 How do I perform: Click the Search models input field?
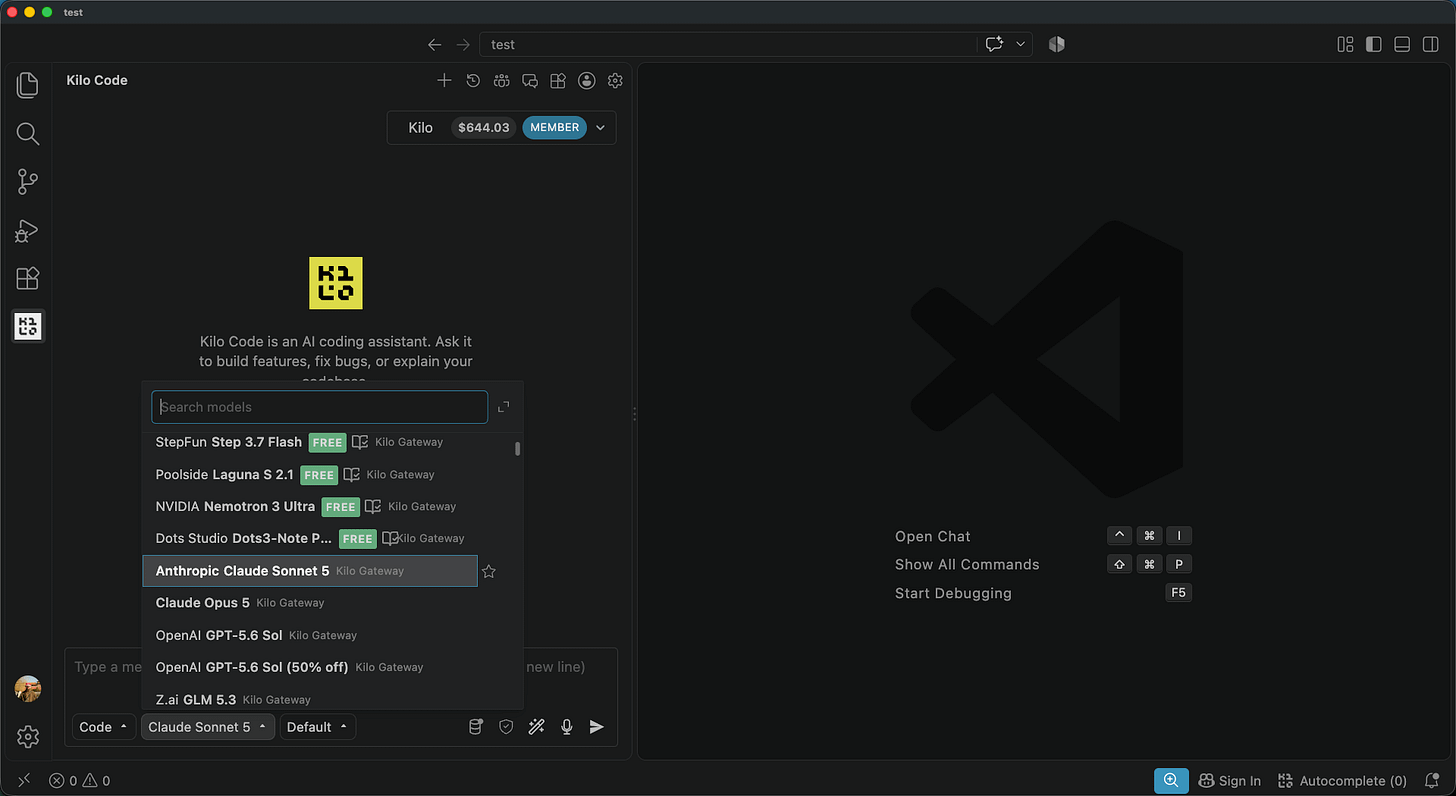pos(319,407)
